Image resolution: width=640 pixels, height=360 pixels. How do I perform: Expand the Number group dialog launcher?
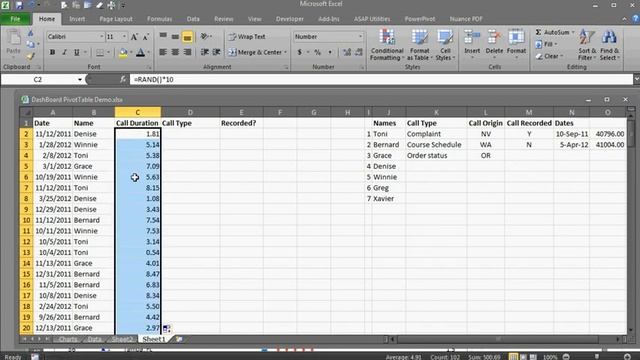pos(362,67)
